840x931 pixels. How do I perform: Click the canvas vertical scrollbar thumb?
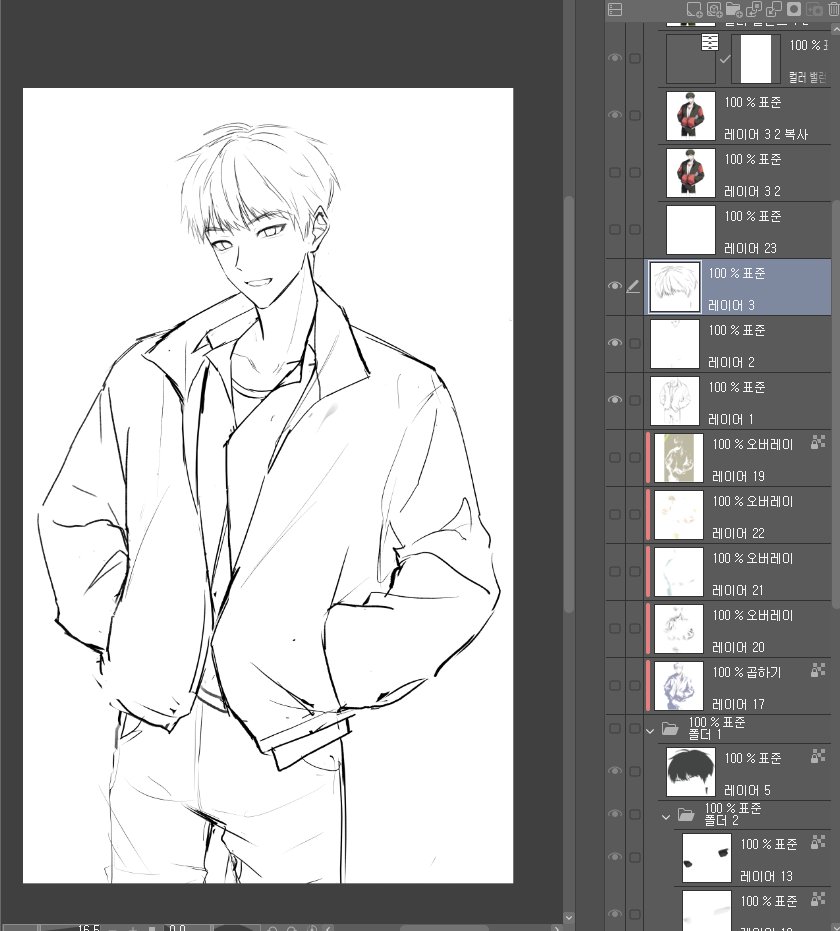click(x=568, y=404)
